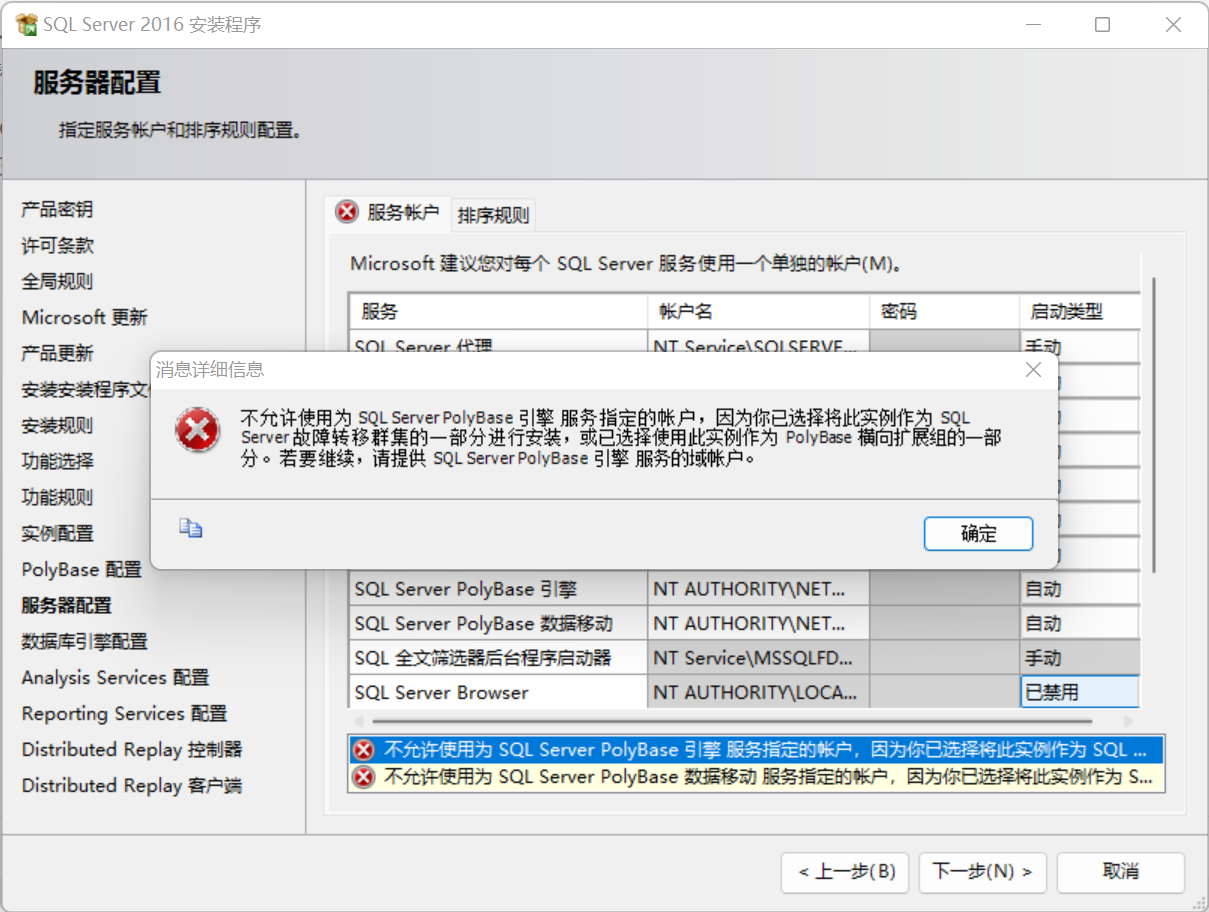Select SQL Server PolyBase 引擎 service row
This screenshot has height=912, width=1209.
click(498, 589)
